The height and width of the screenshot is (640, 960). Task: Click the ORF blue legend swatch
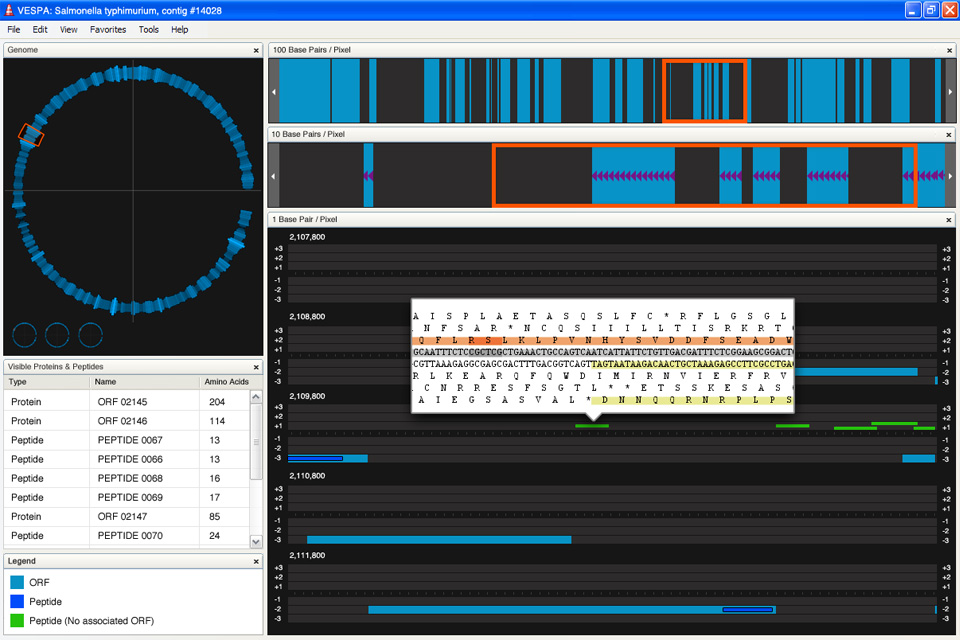(18, 582)
